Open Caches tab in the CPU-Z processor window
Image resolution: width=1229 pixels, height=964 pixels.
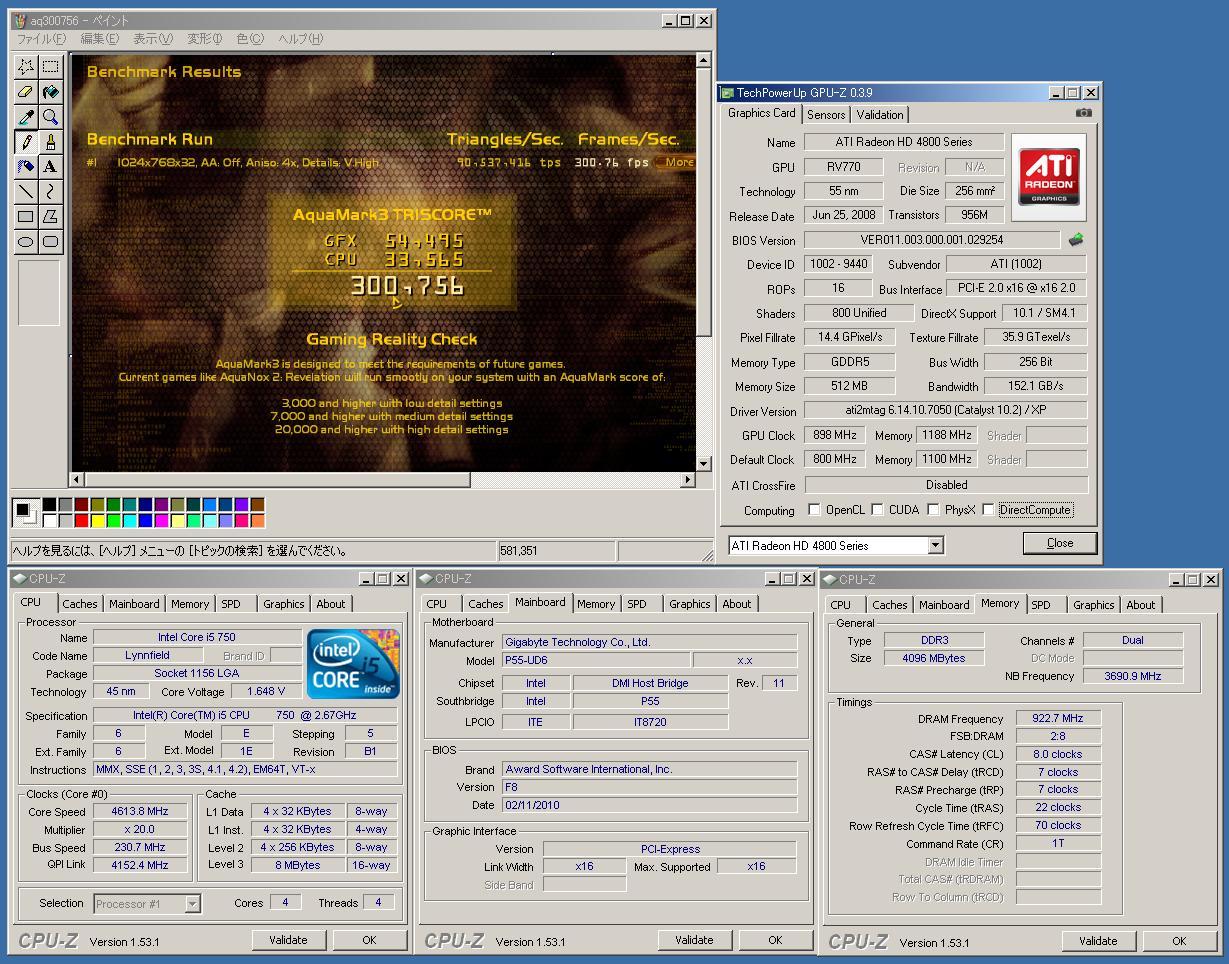pos(80,604)
